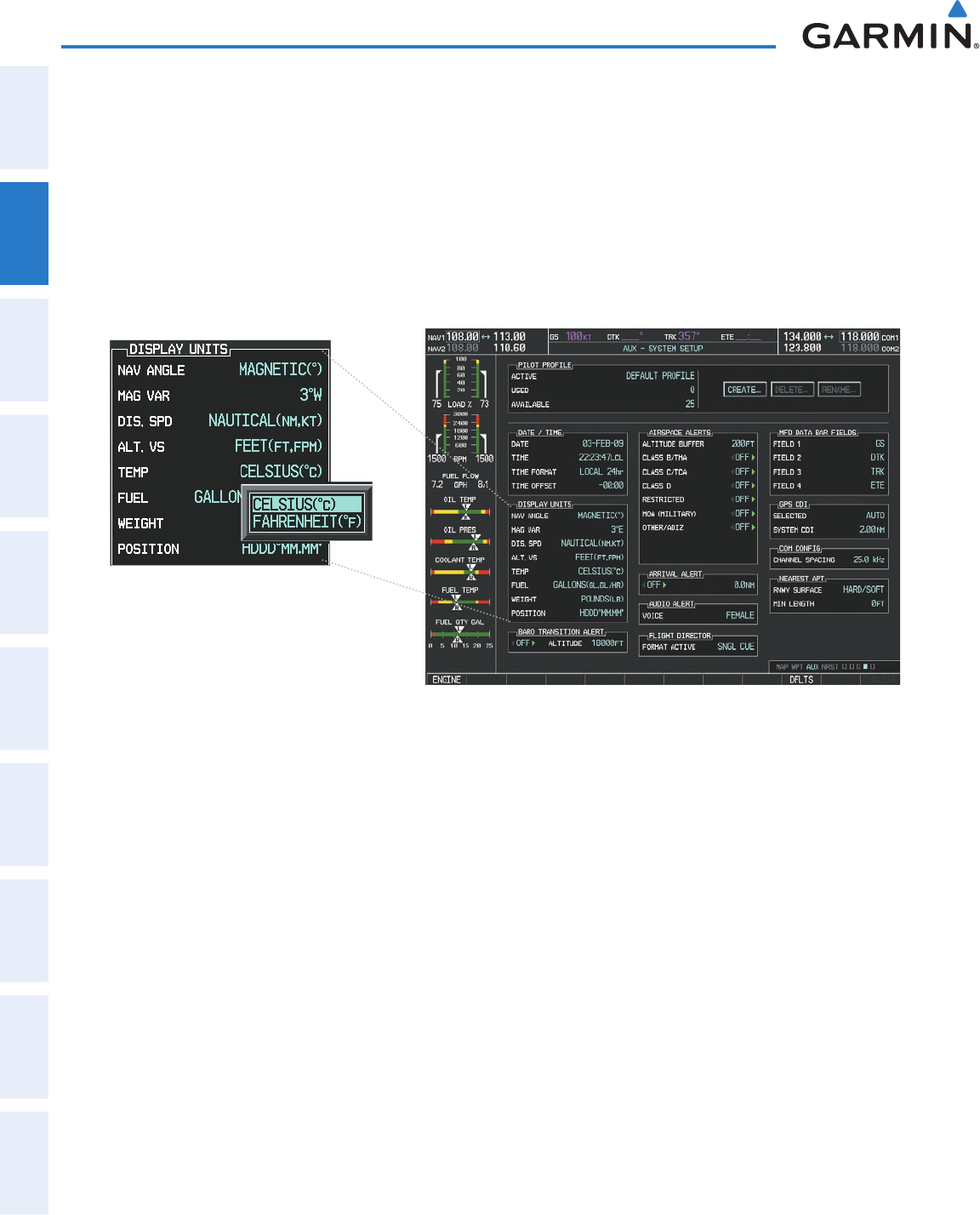Select FAHRENHEIT(°F) in the popup list
980x1215 pixels.
(x=306, y=522)
